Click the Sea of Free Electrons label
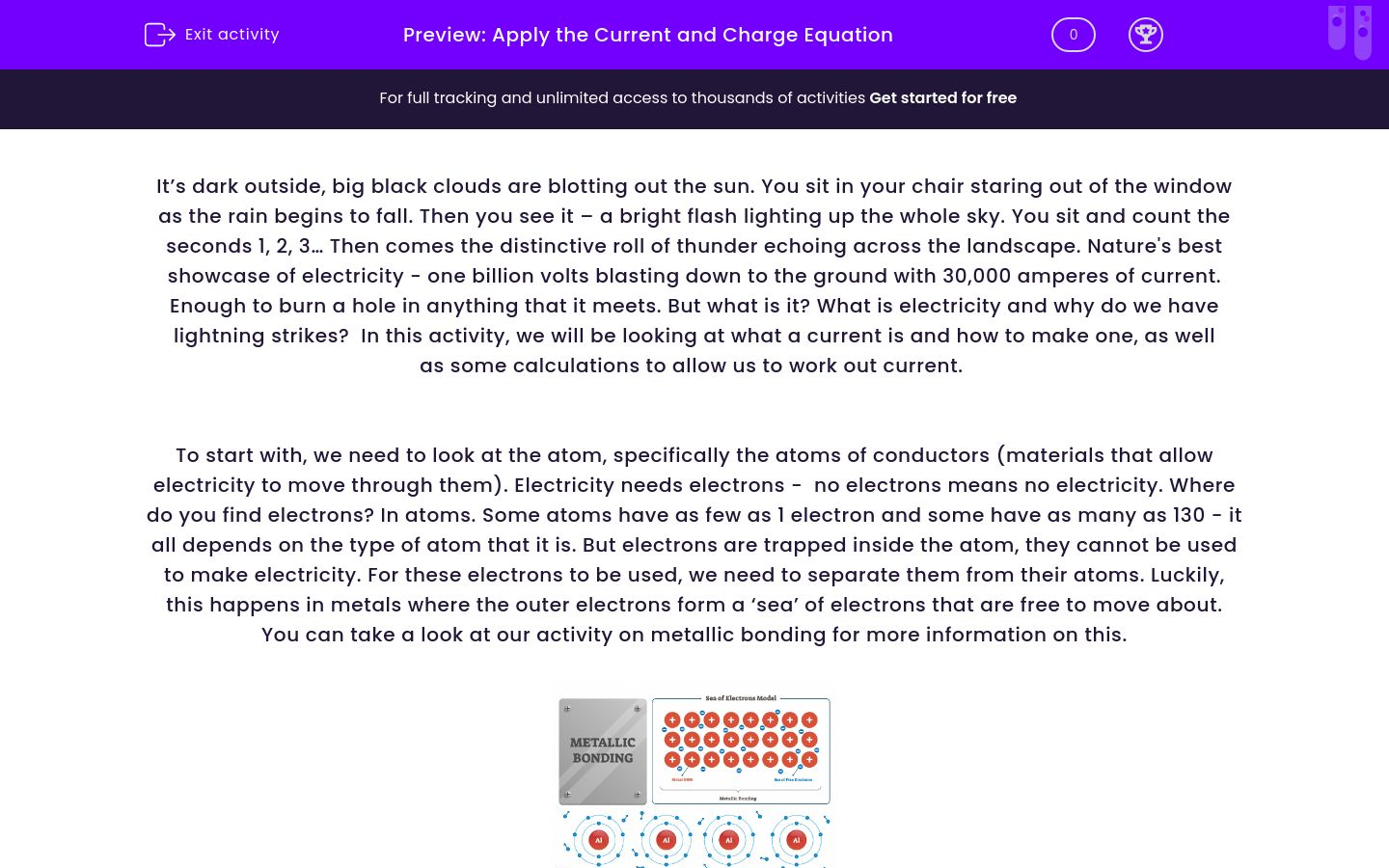The image size is (1389, 868). tap(793, 779)
